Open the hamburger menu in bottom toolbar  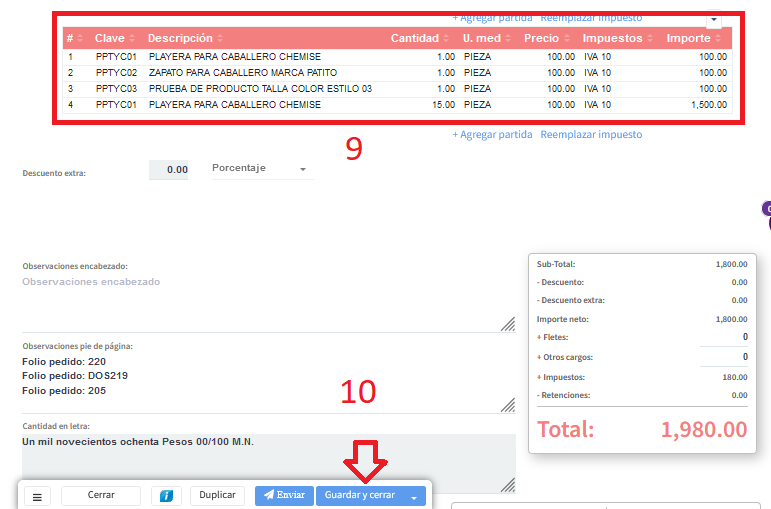point(36,496)
